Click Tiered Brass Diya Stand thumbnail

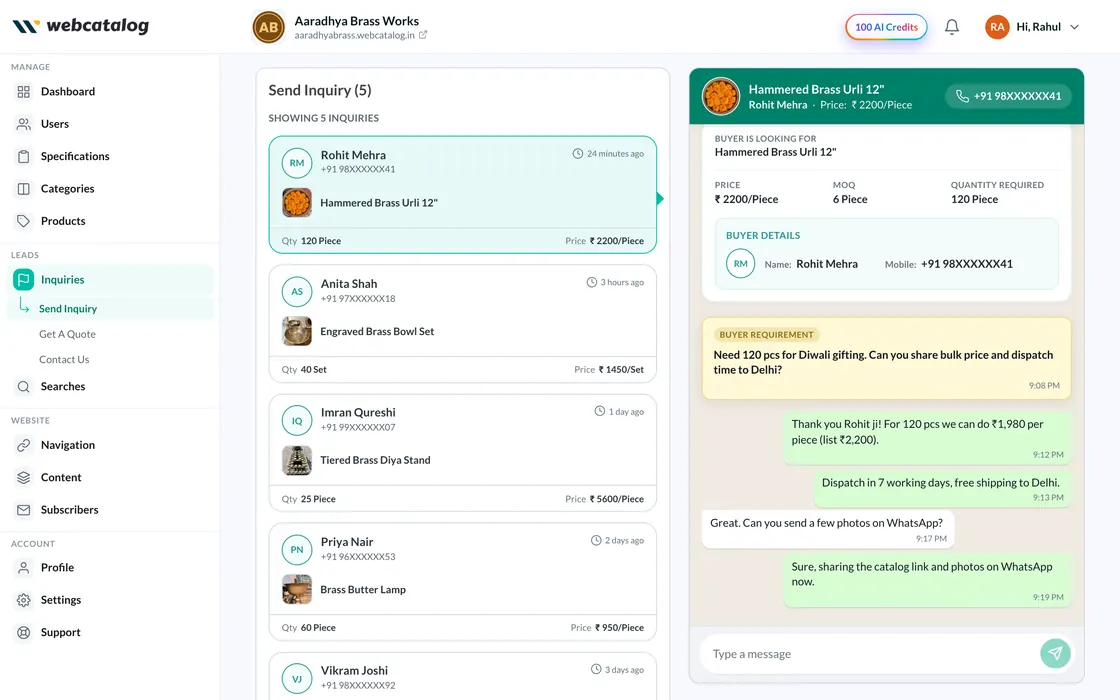297,461
